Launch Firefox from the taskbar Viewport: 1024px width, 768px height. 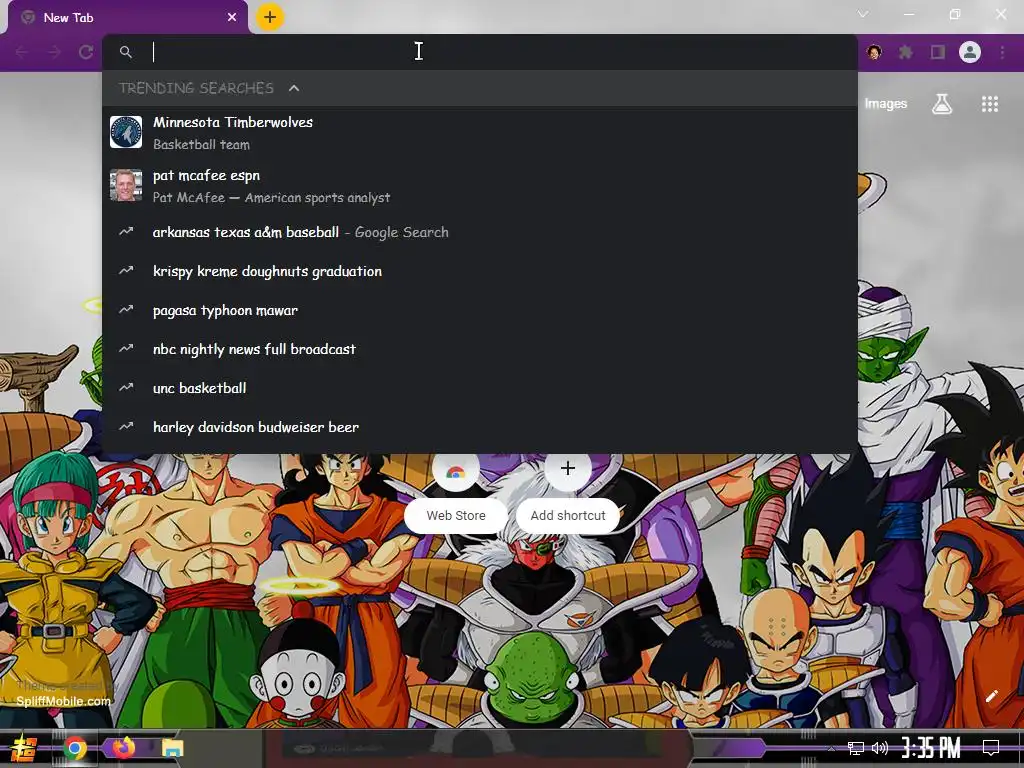coord(123,747)
